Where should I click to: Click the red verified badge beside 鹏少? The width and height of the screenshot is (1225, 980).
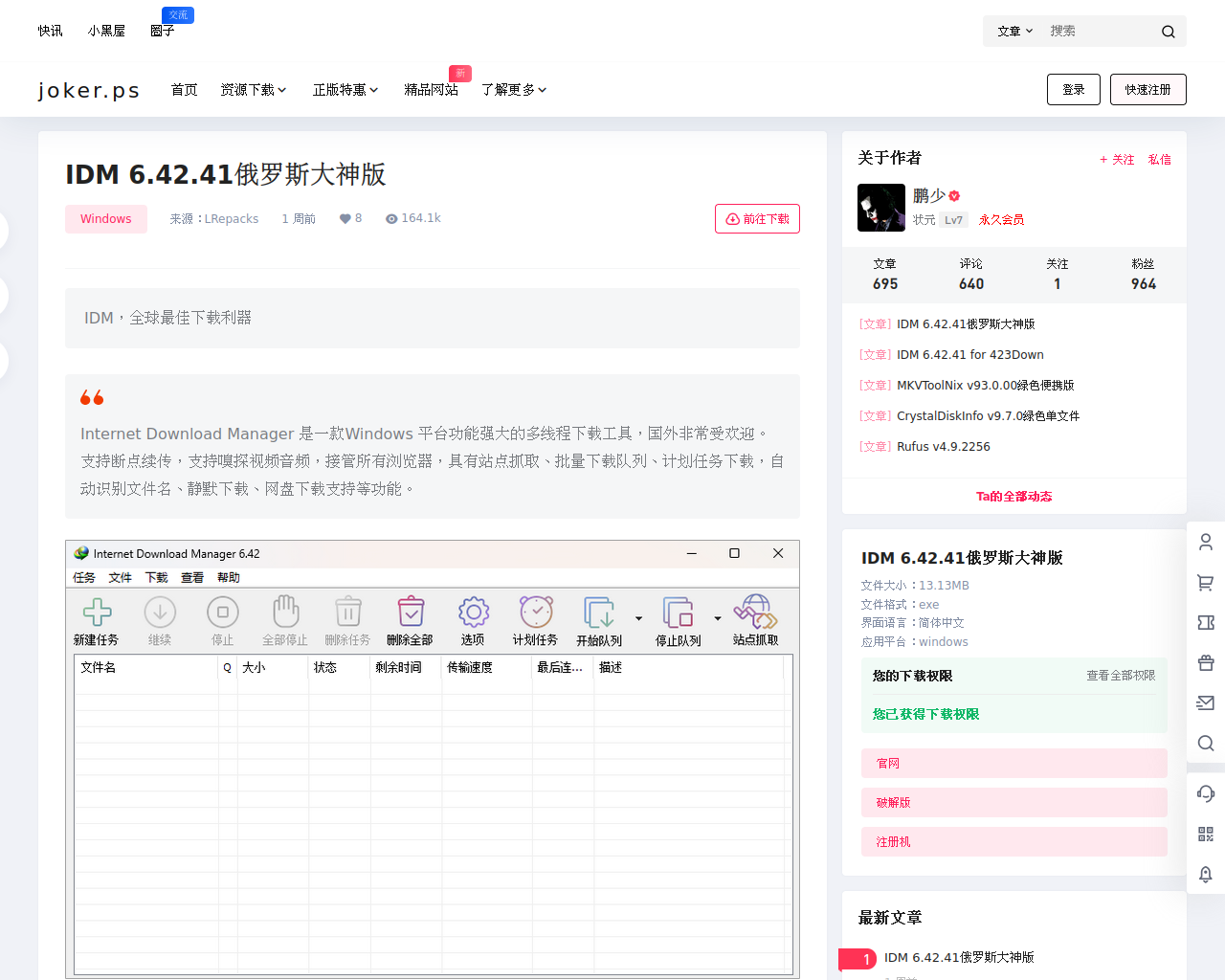954,195
